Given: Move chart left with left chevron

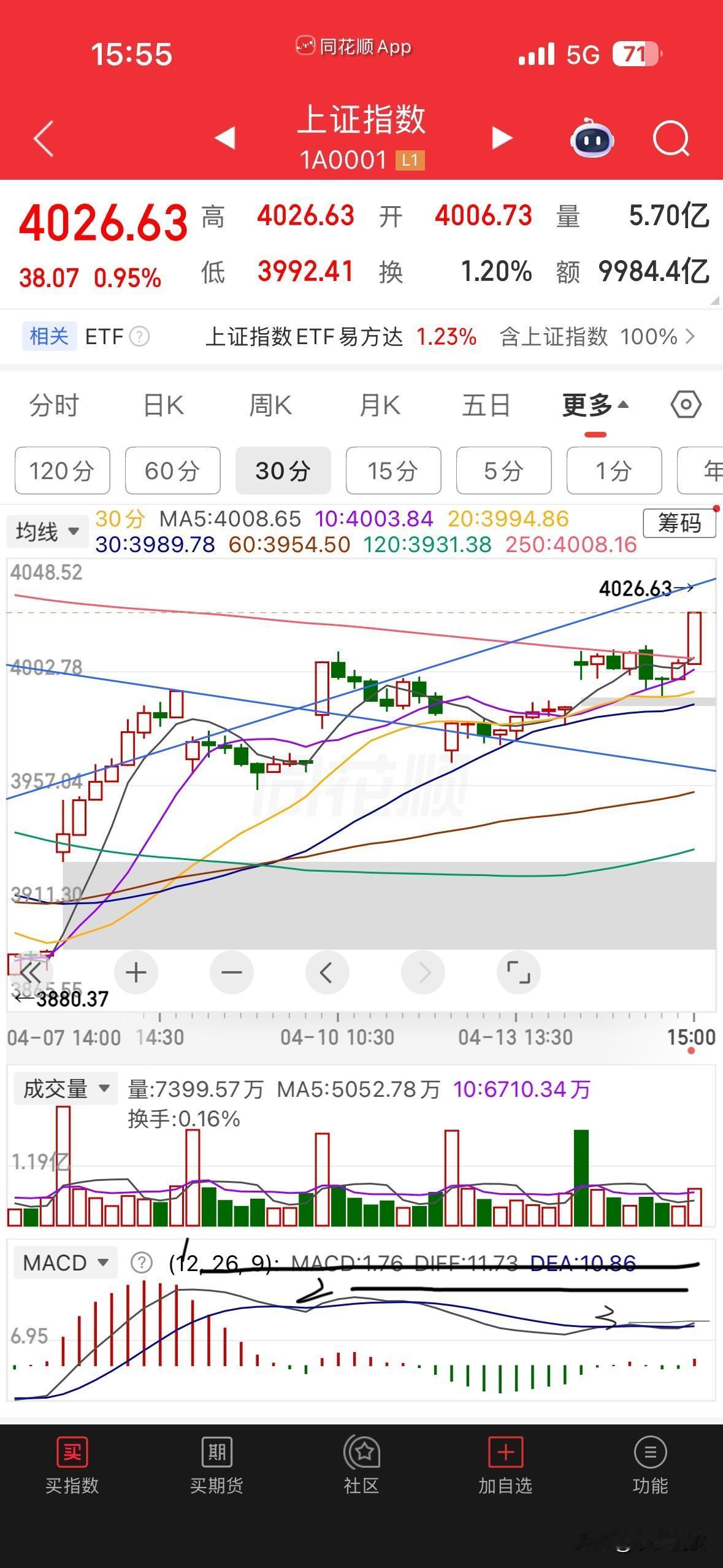Looking at the screenshot, I should (x=327, y=972).
